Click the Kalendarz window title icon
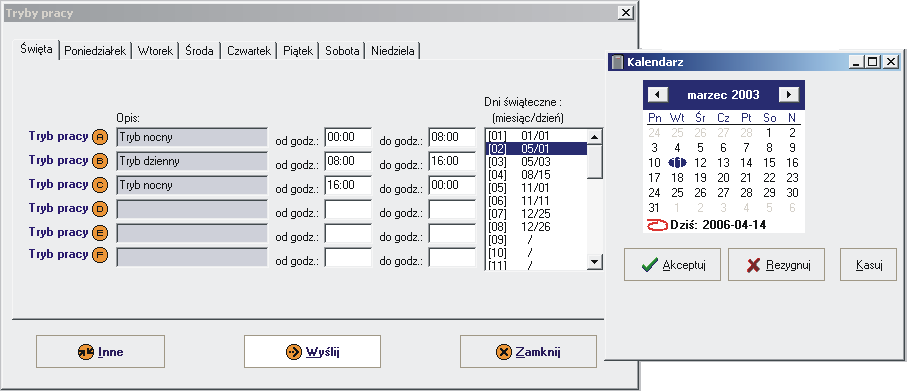 click(618, 62)
